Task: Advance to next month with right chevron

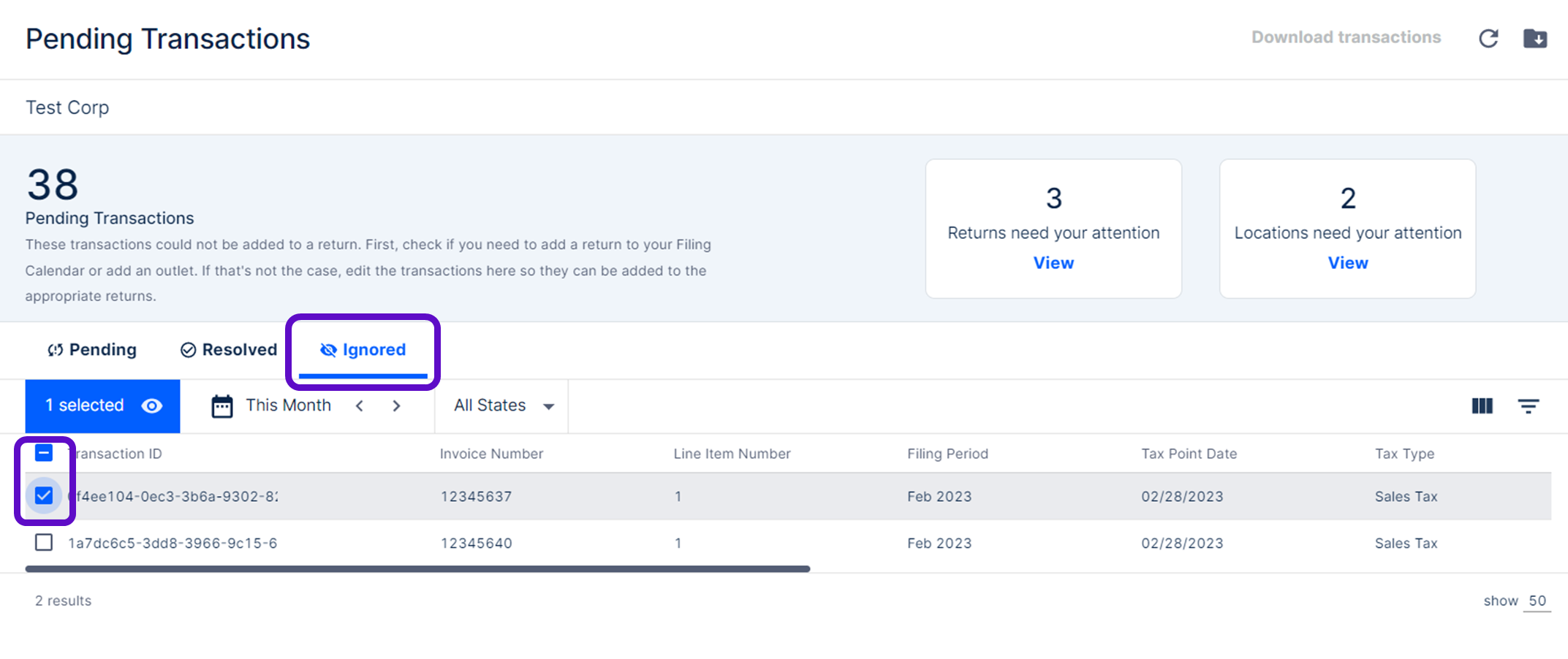Action: 396,406
